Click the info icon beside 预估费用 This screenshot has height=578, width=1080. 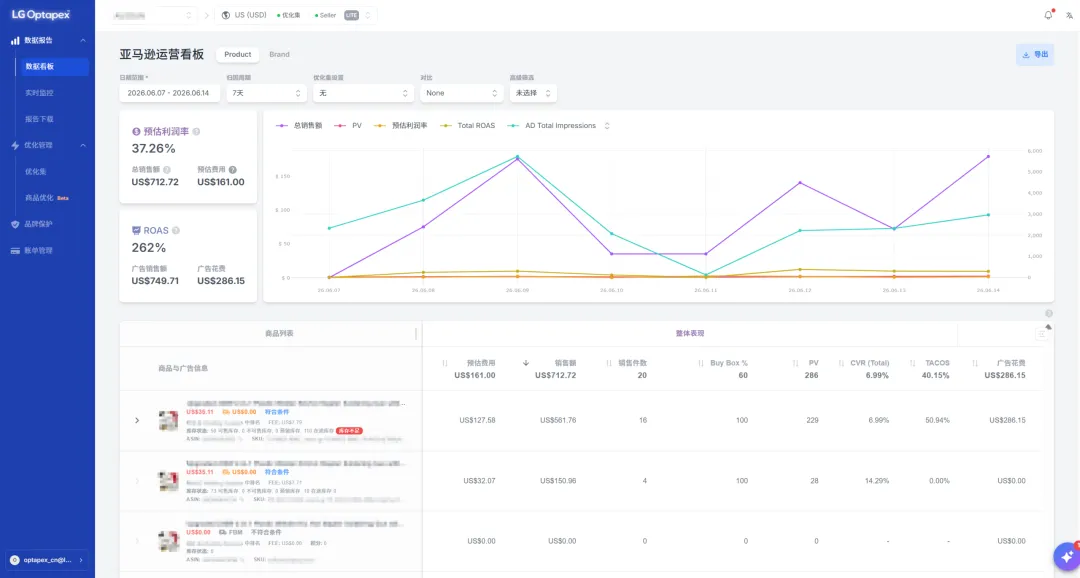[232, 169]
